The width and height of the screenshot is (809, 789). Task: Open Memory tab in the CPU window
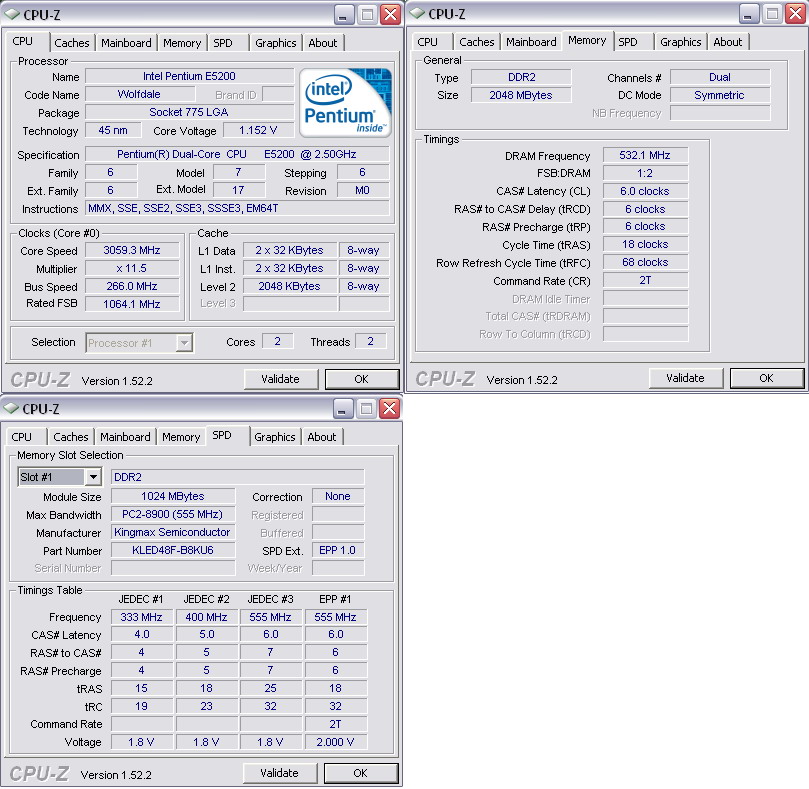pyautogui.click(x=182, y=43)
